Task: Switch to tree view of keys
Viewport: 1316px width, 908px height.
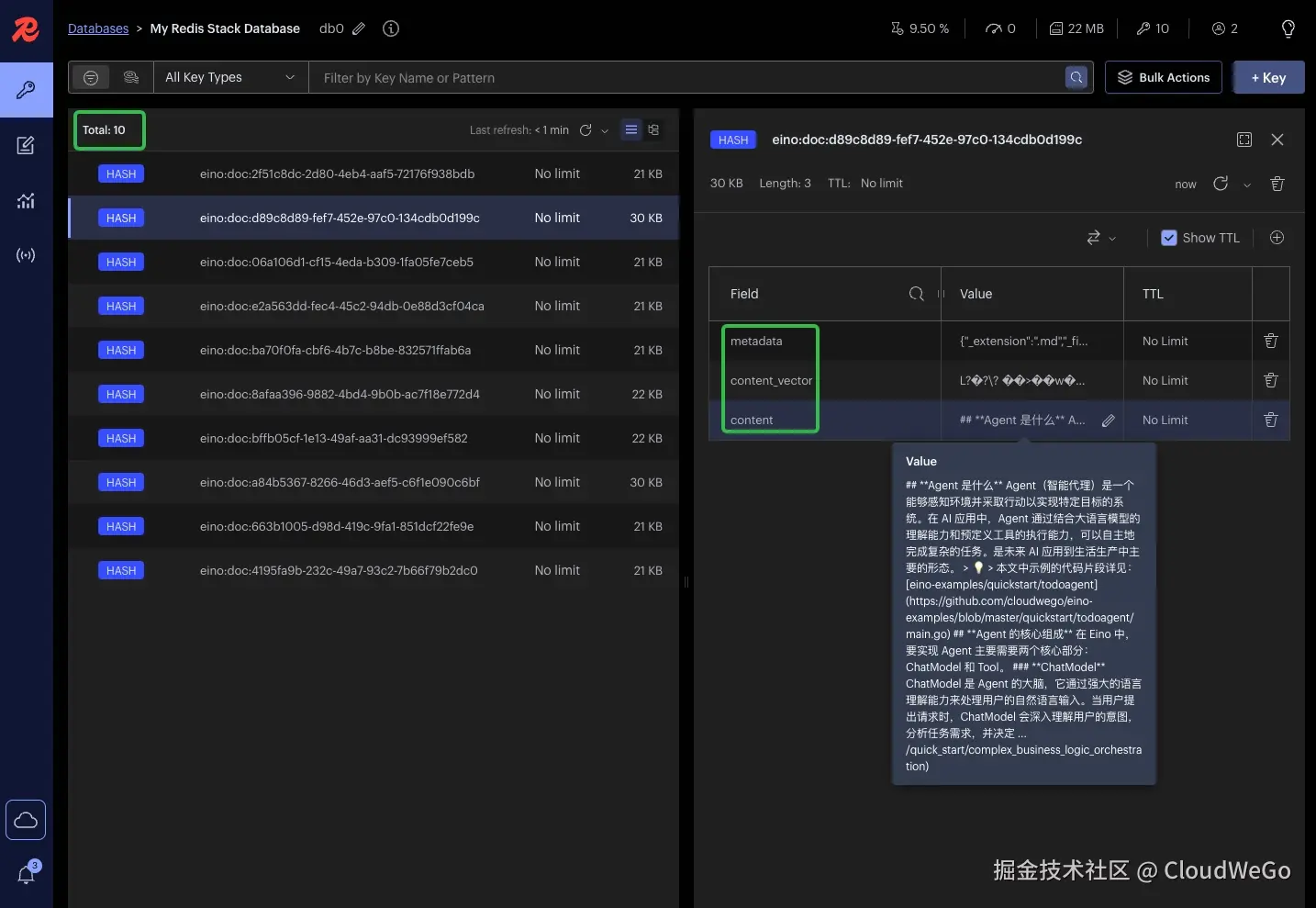Action: [x=653, y=130]
